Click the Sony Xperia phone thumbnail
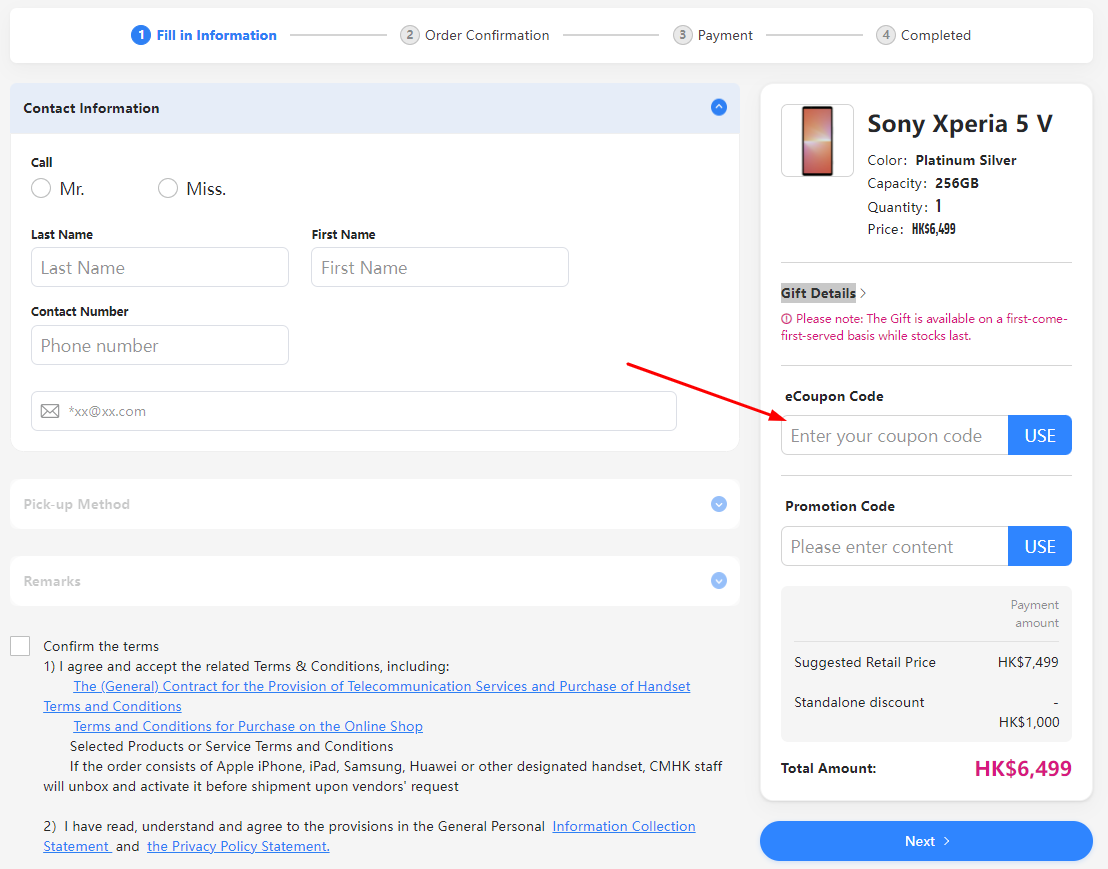This screenshot has width=1108, height=869. tap(818, 141)
